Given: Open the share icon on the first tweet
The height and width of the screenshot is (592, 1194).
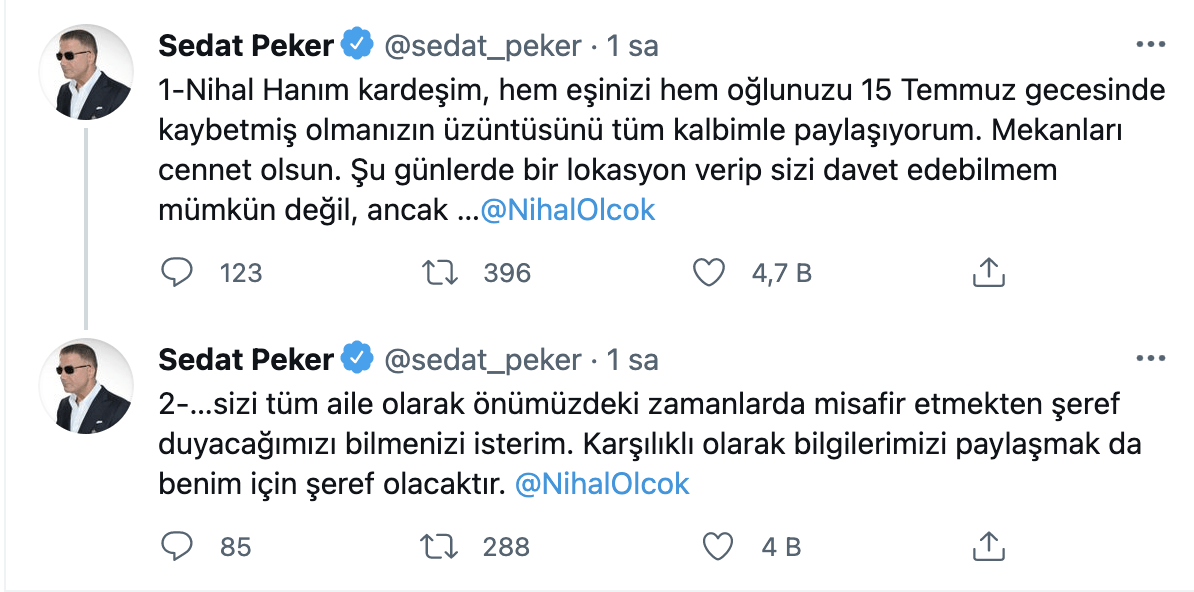Looking at the screenshot, I should click(x=987, y=271).
